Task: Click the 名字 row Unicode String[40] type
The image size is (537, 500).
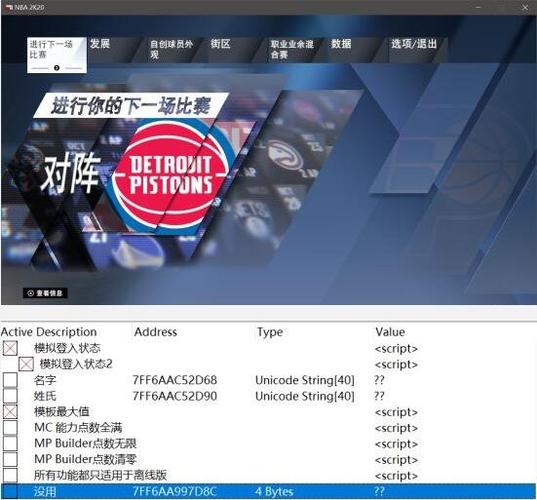Action: [x=305, y=380]
